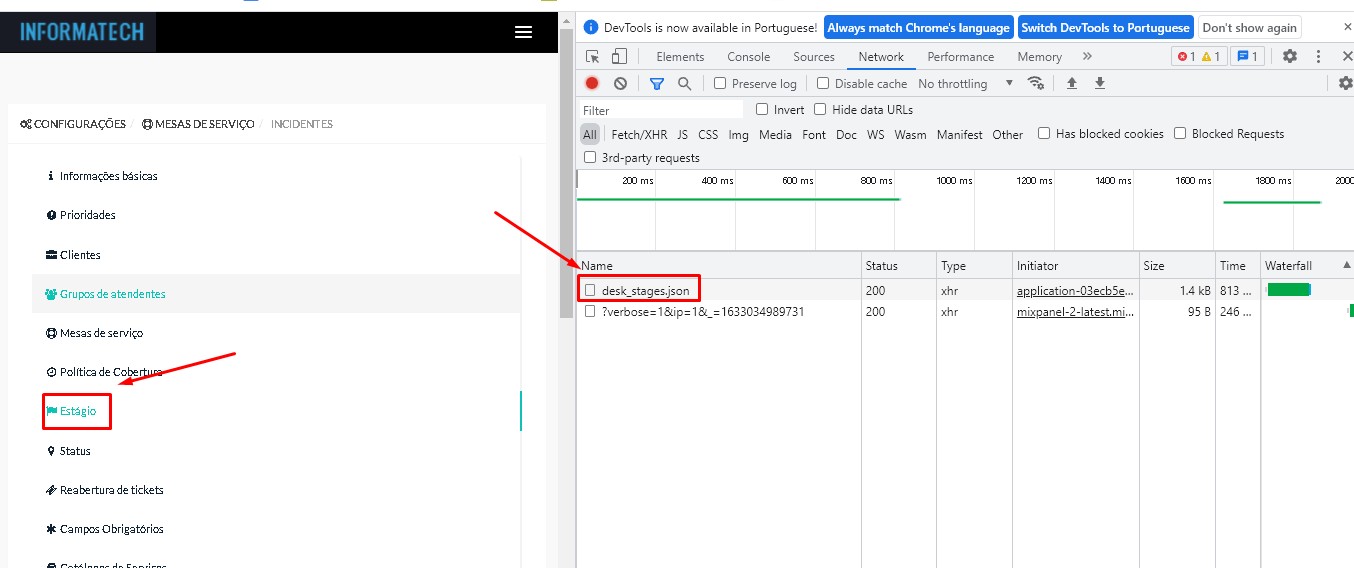Screen dimensions: 1354x568
Task: Check Hide data URLs checkbox
Action: [x=820, y=109]
